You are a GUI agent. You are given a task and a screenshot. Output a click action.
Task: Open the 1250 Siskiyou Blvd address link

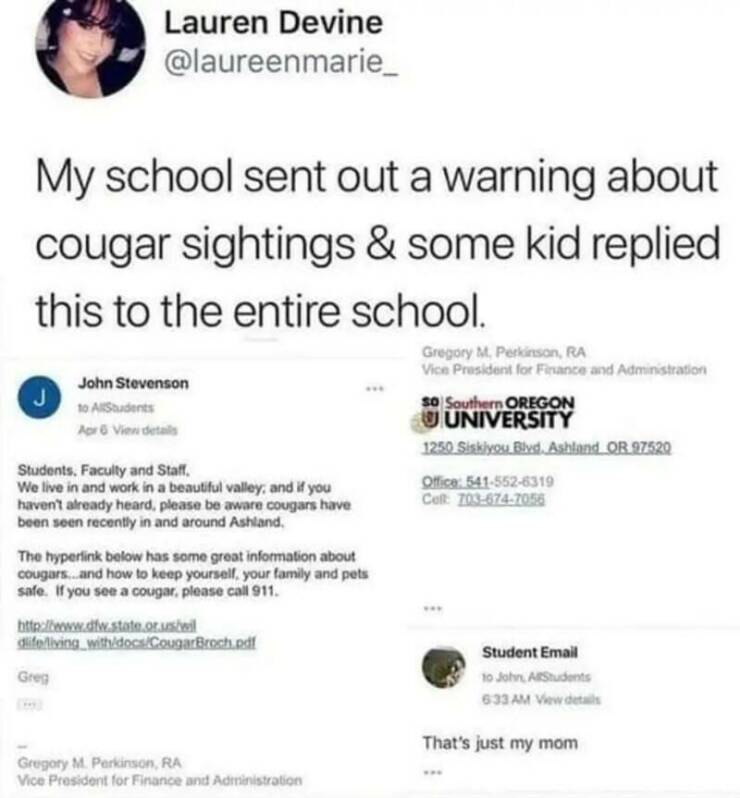547,447
